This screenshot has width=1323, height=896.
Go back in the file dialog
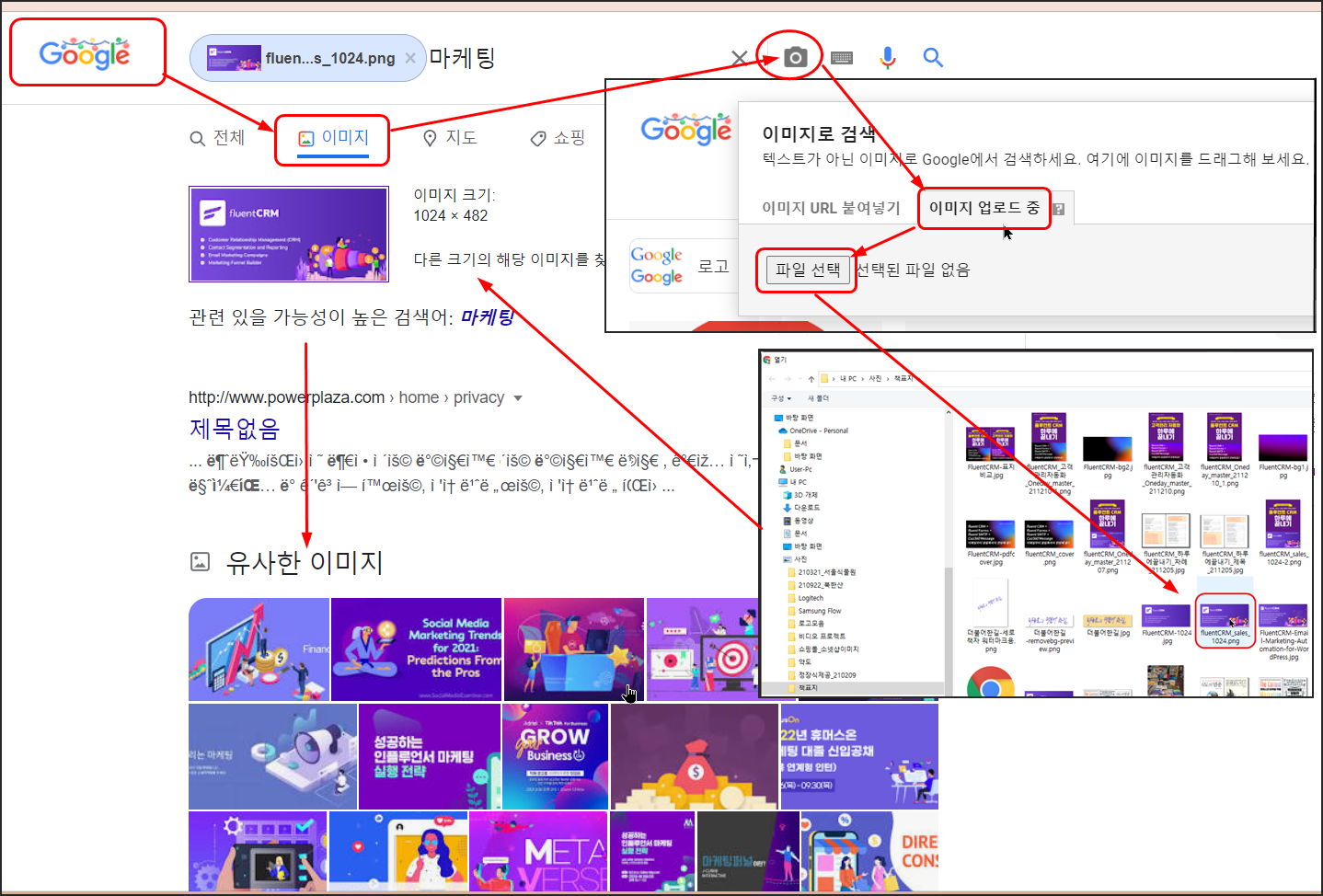coord(772,379)
